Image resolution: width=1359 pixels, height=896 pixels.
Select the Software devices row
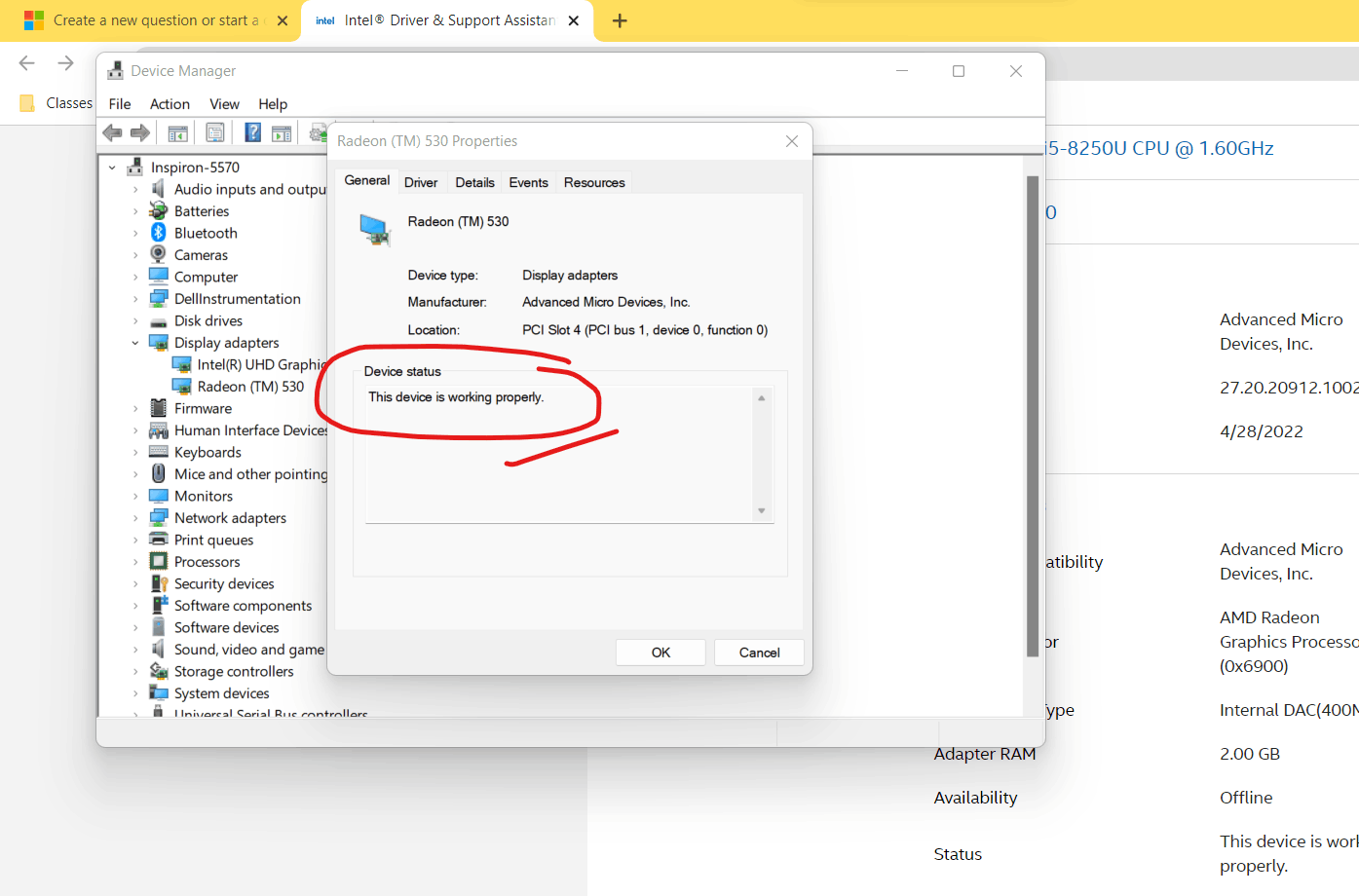pos(226,627)
